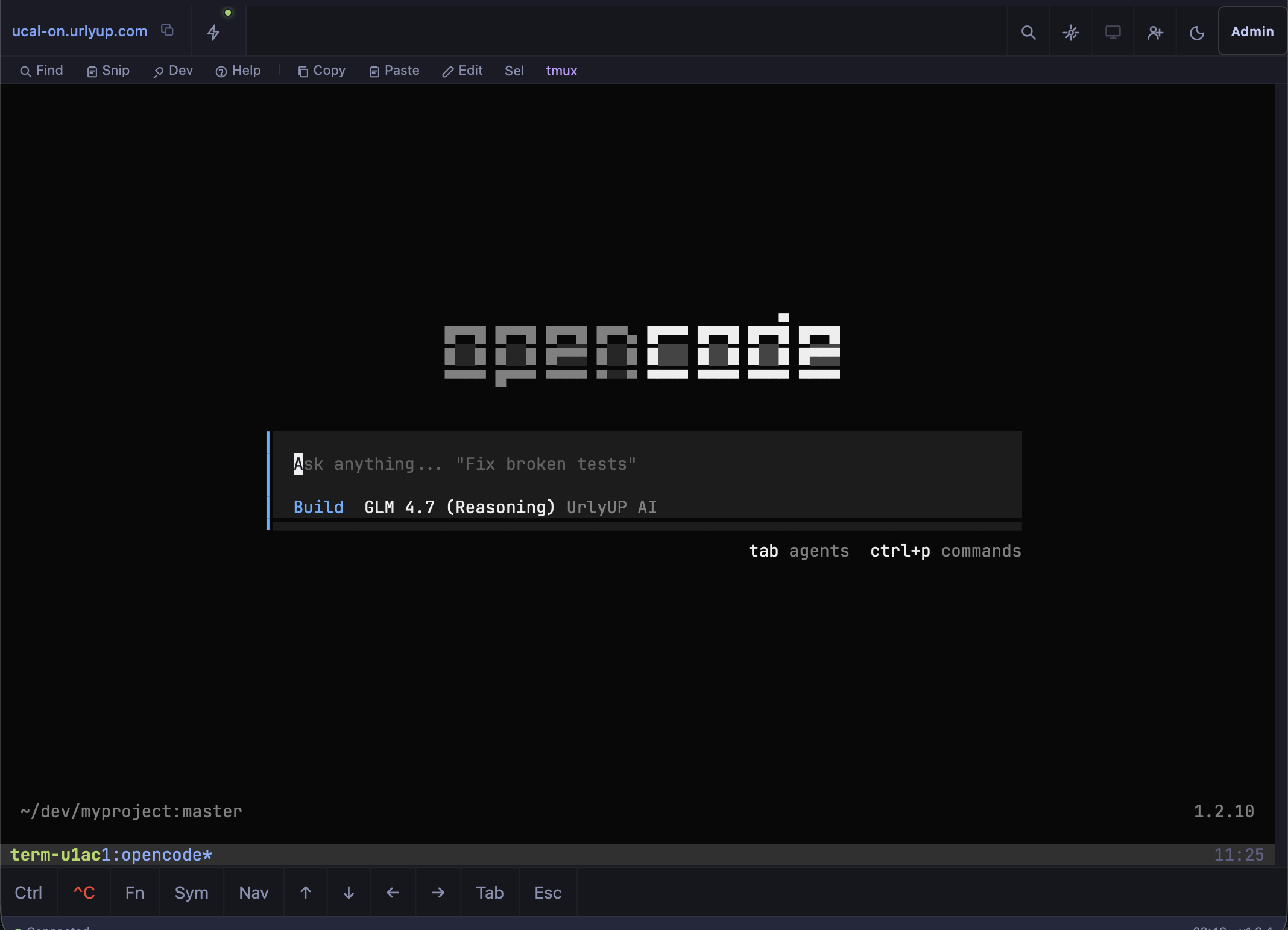This screenshot has height=930, width=1288.
Task: Open Help from the toolbar
Action: (238, 71)
